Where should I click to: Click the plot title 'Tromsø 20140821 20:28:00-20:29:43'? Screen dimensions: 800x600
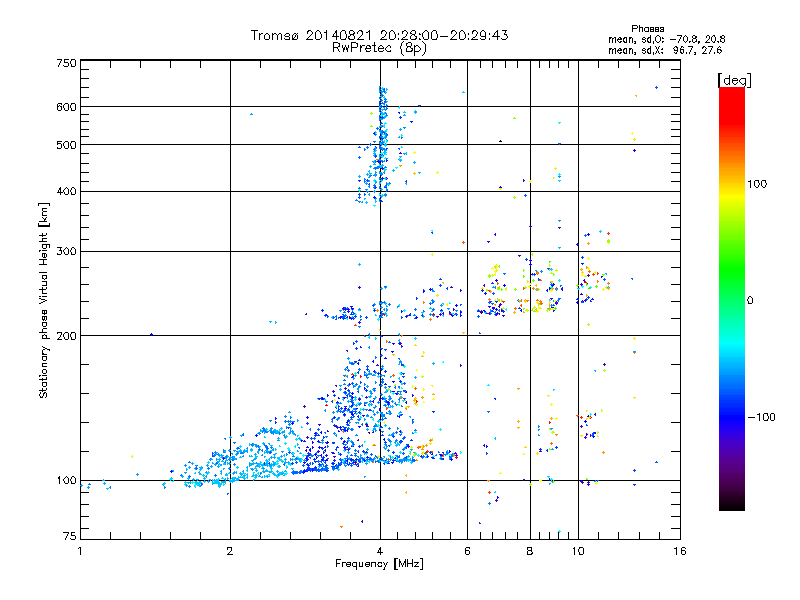[379, 35]
